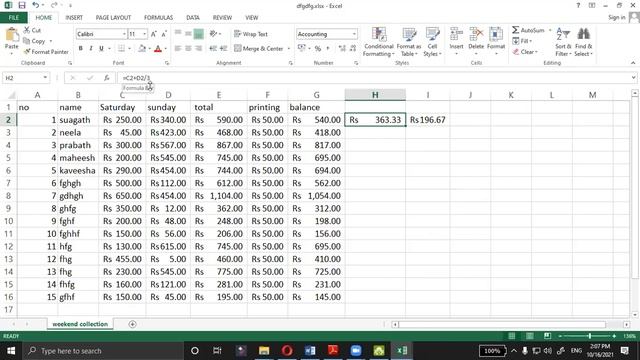
Task: Open Cell Styles gallery
Action: click(x=432, y=42)
